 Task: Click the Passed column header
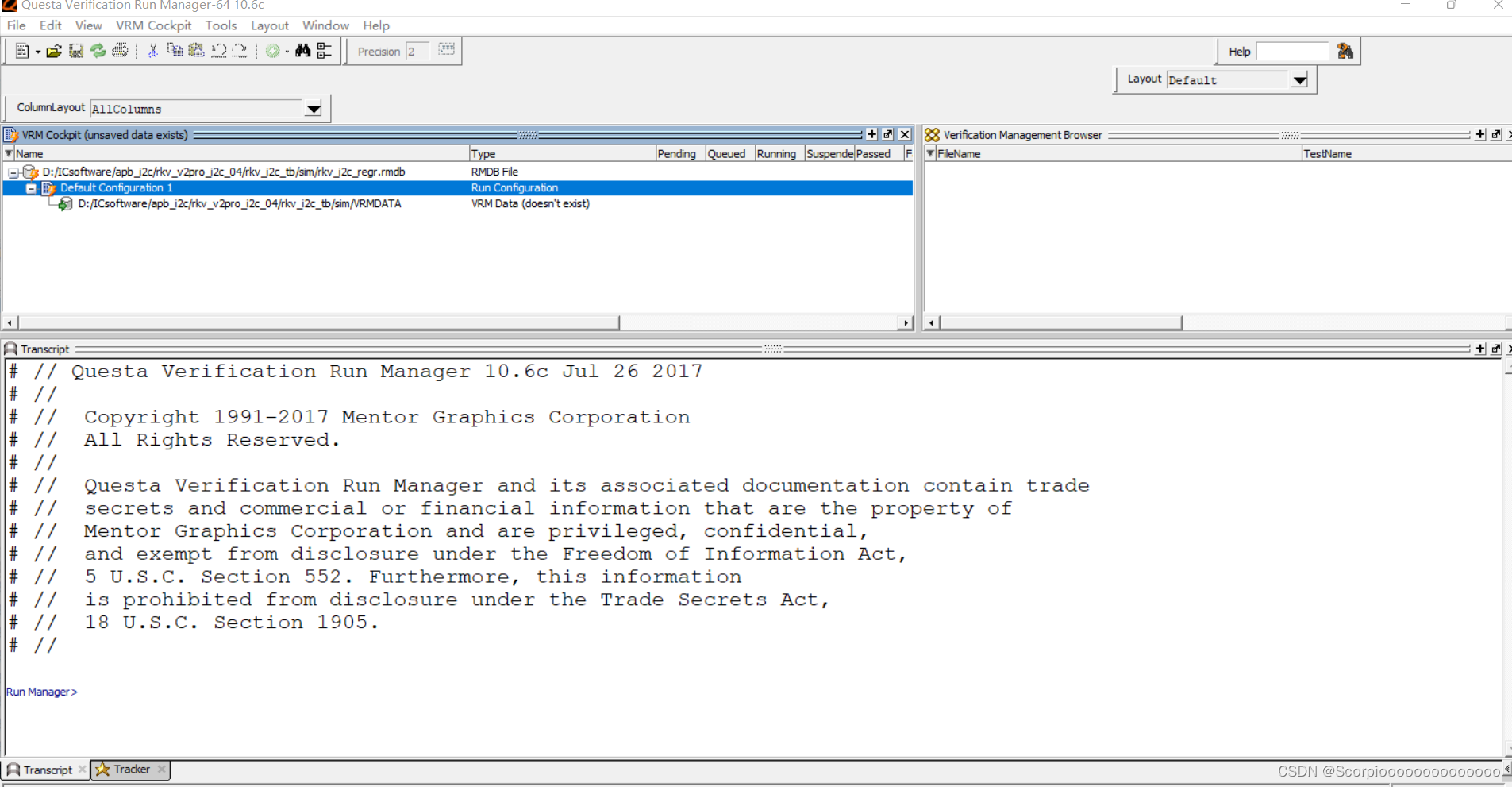click(878, 153)
